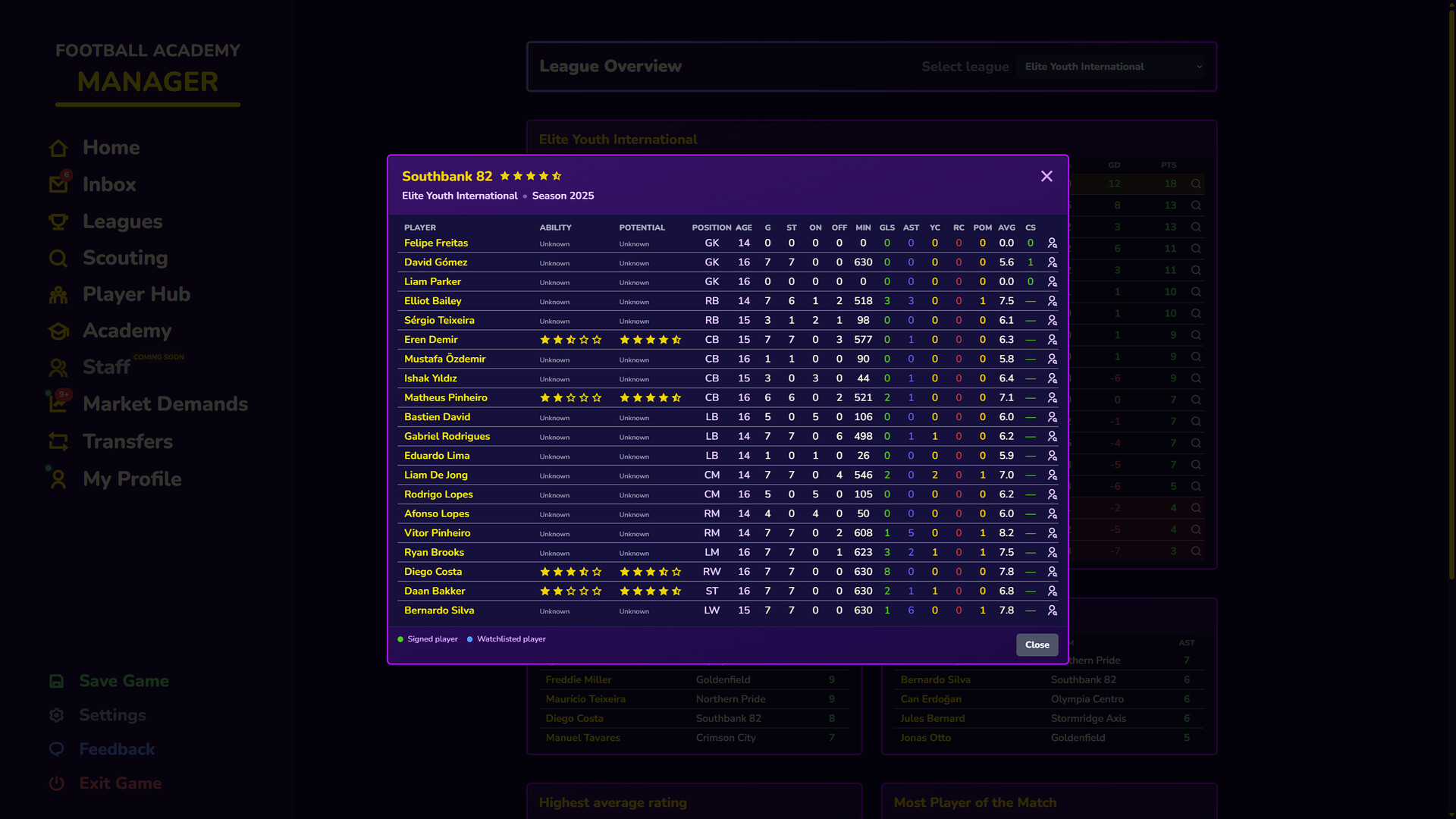Open the Transfers section
1456x819 pixels.
[x=127, y=441]
